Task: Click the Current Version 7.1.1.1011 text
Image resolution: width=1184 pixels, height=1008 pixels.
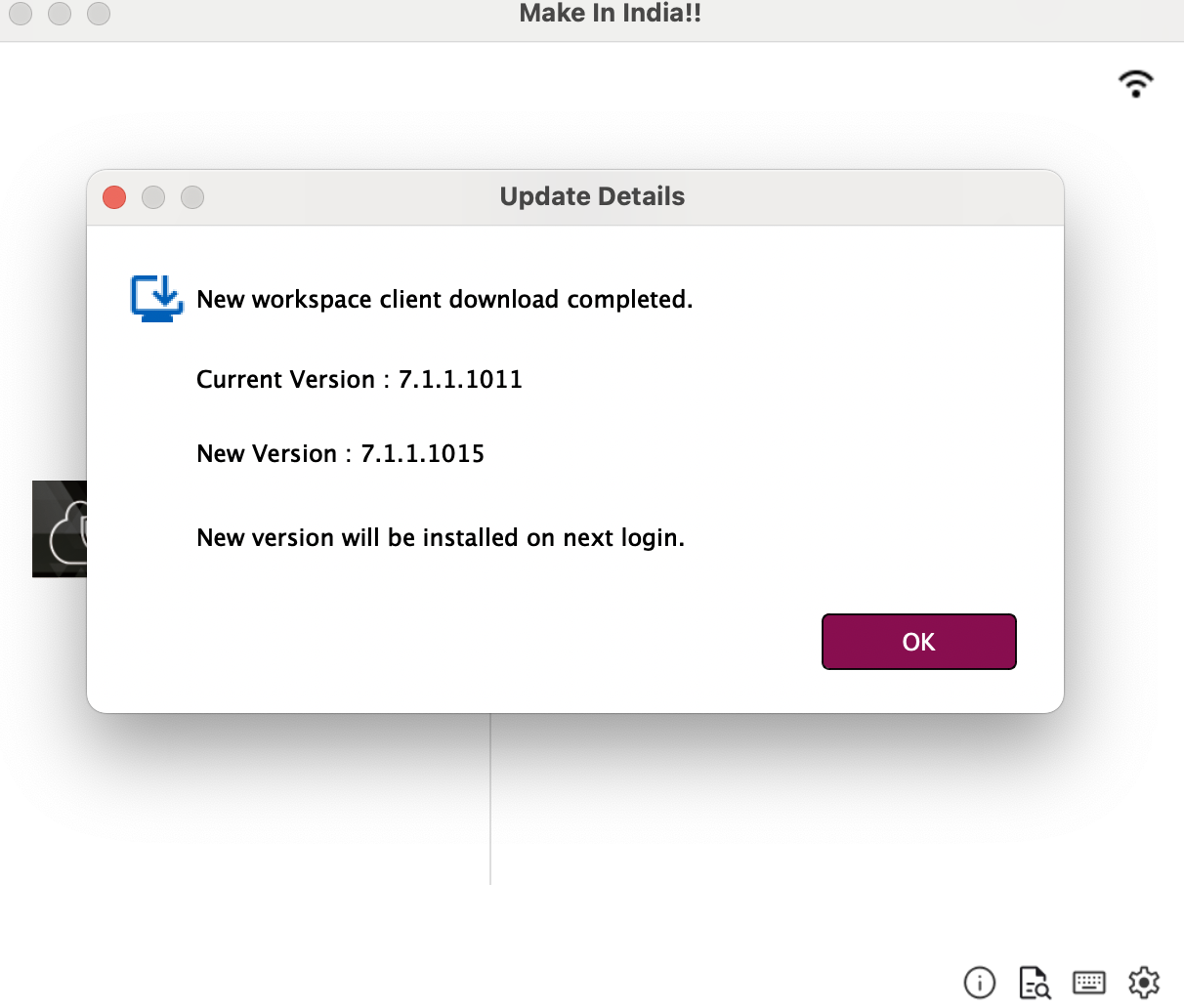Action: [359, 379]
